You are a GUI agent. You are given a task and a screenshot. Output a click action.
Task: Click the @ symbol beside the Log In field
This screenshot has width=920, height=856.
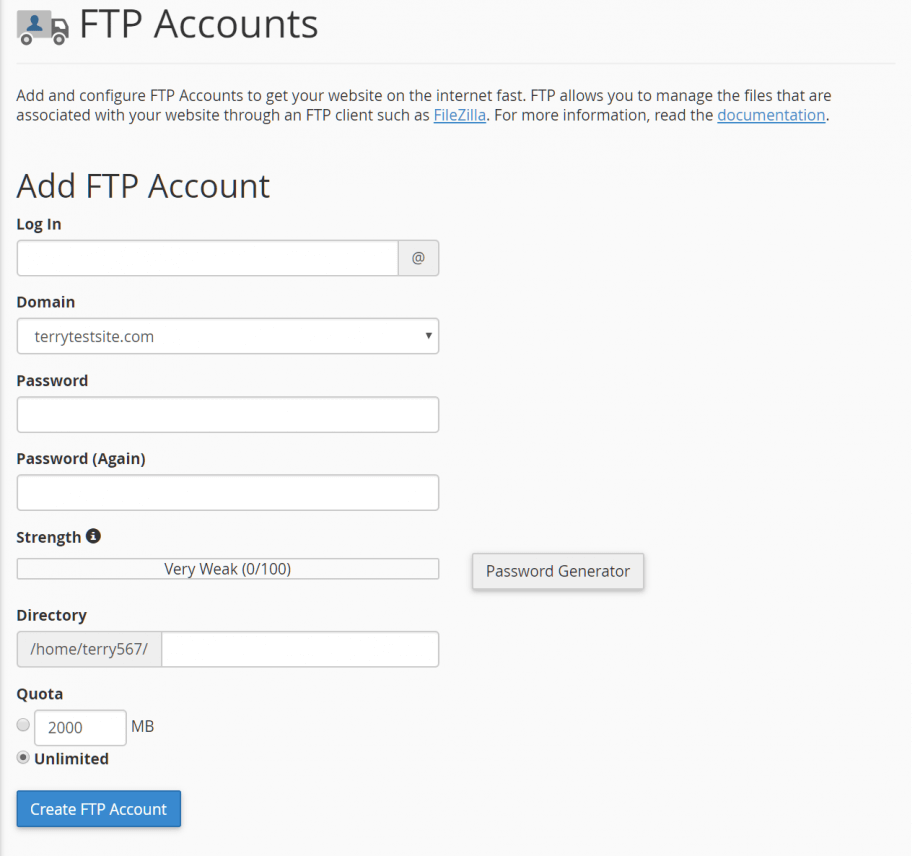[x=418, y=258]
